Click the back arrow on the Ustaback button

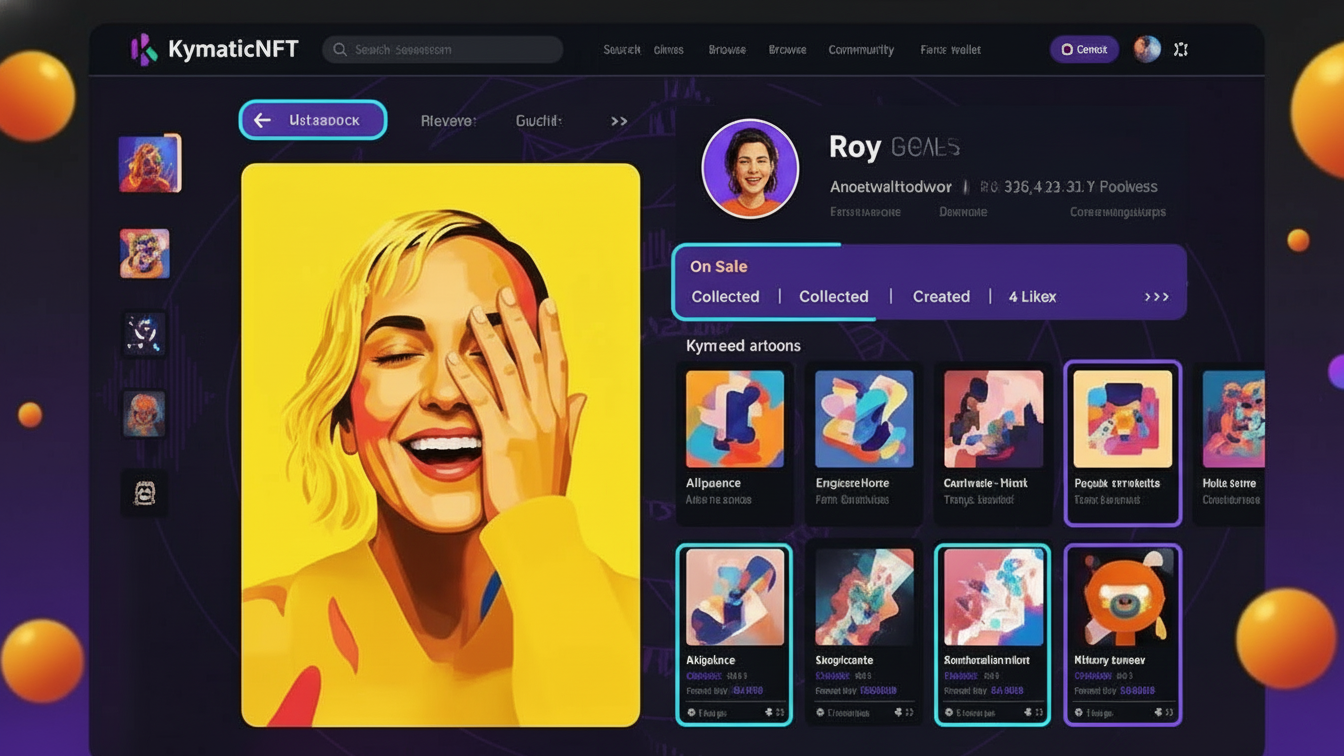(262, 120)
